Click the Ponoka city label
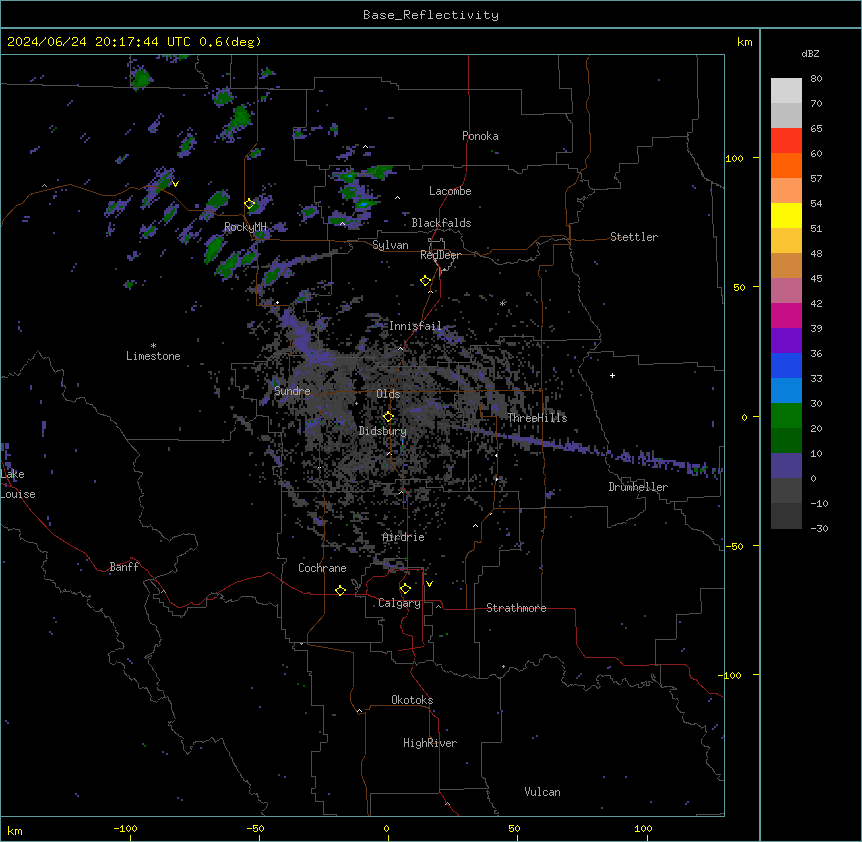The image size is (862, 842). point(480,136)
